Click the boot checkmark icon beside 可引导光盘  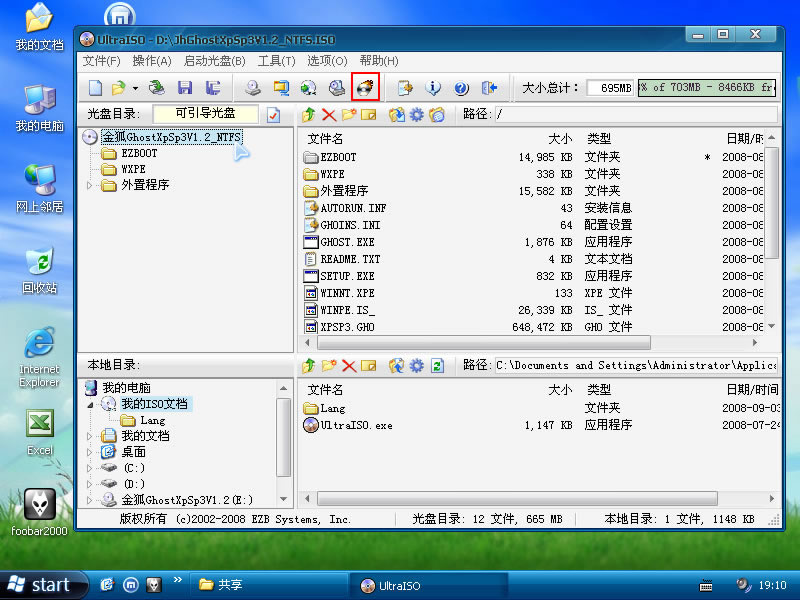click(273, 114)
